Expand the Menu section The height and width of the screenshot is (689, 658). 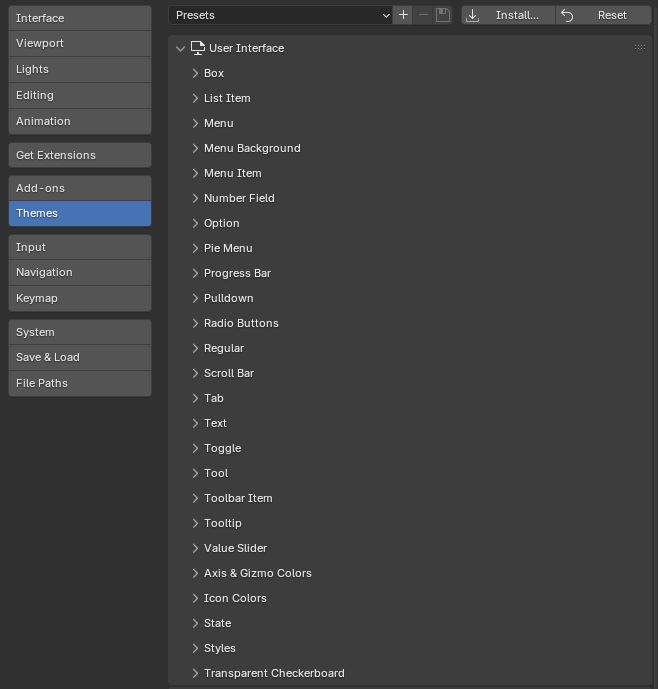195,123
